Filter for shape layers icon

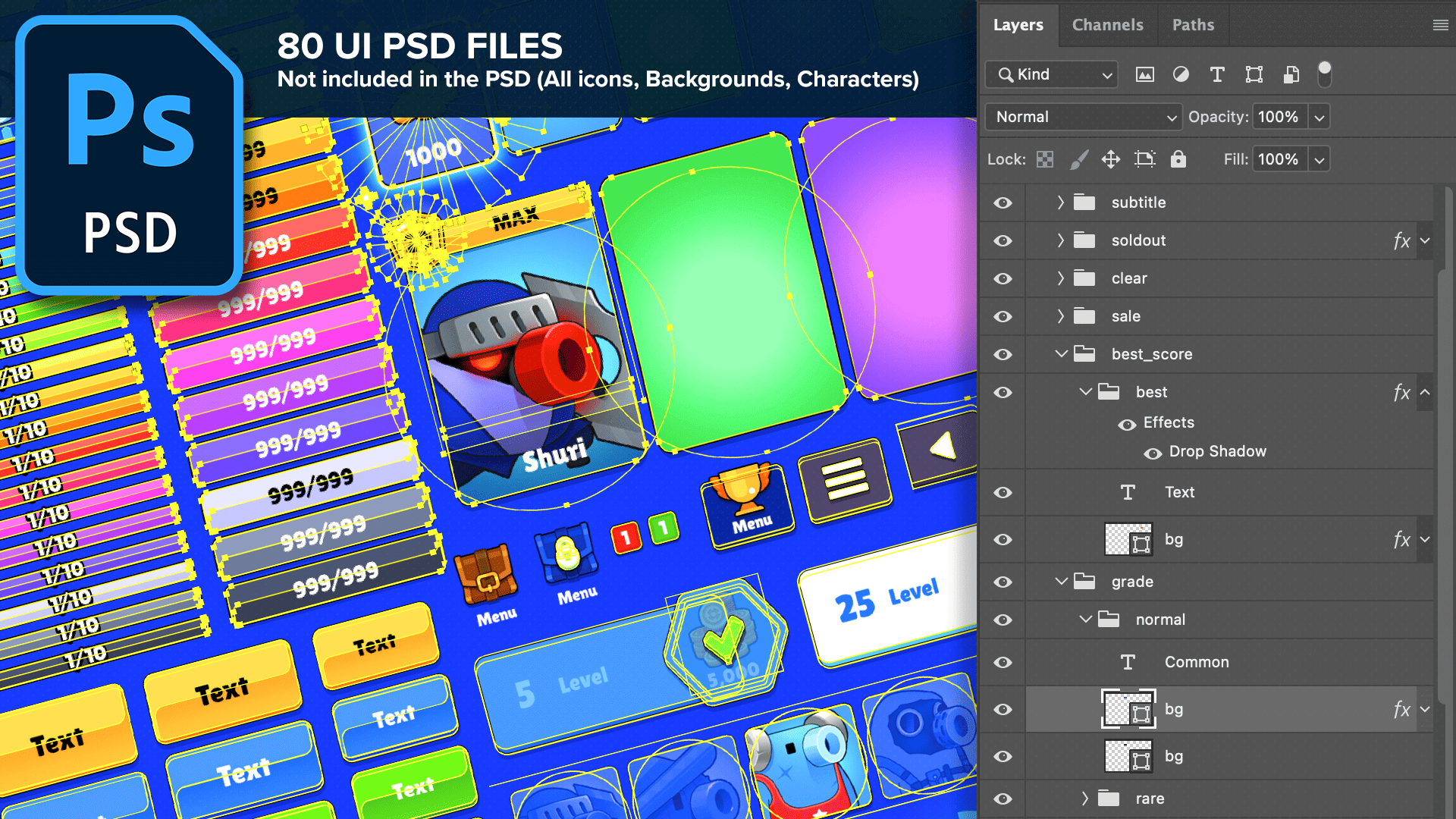coord(1254,74)
